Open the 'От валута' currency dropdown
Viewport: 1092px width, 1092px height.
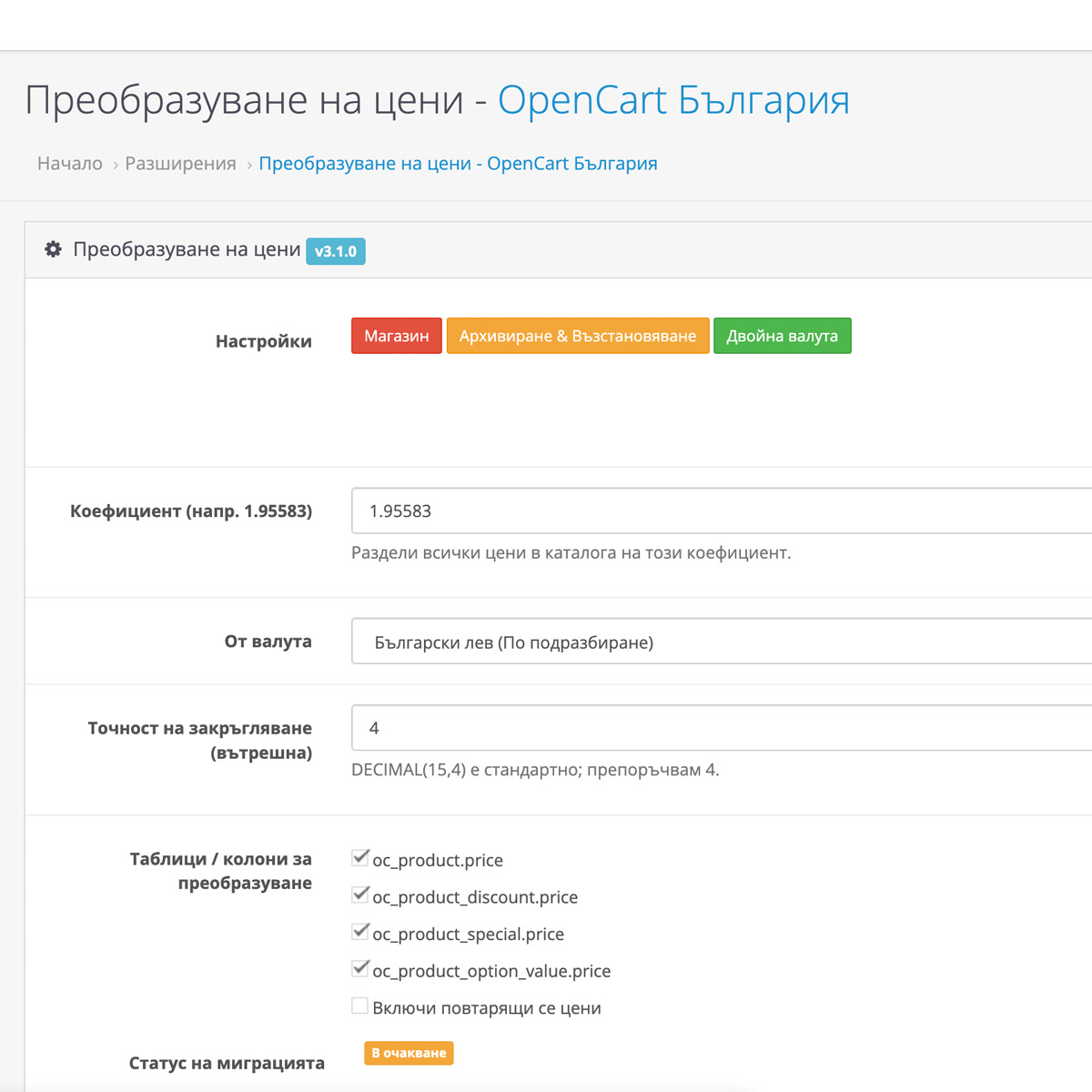721,642
